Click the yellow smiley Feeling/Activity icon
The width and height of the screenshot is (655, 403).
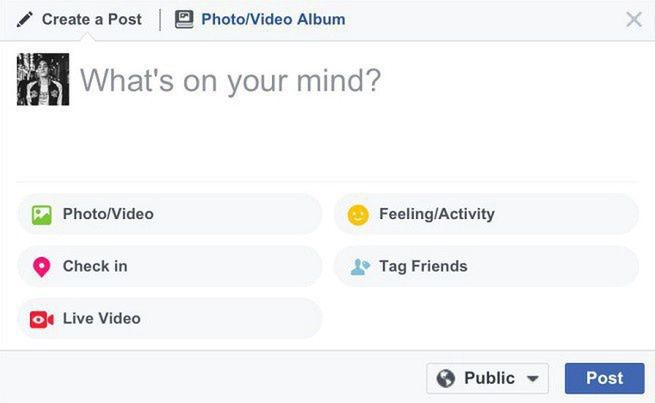point(358,214)
